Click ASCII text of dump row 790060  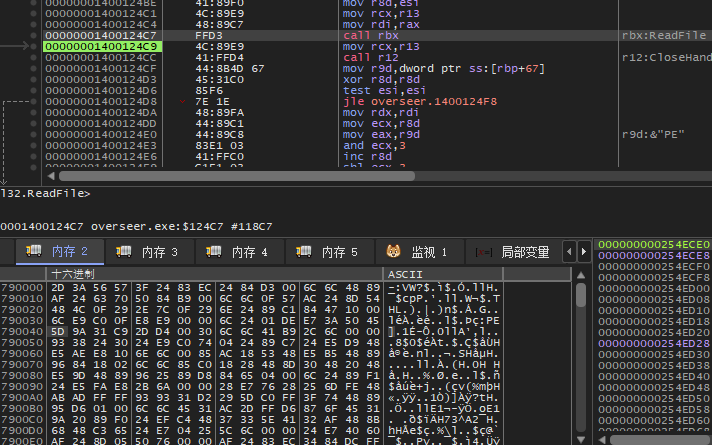pyautogui.click(x=444, y=353)
